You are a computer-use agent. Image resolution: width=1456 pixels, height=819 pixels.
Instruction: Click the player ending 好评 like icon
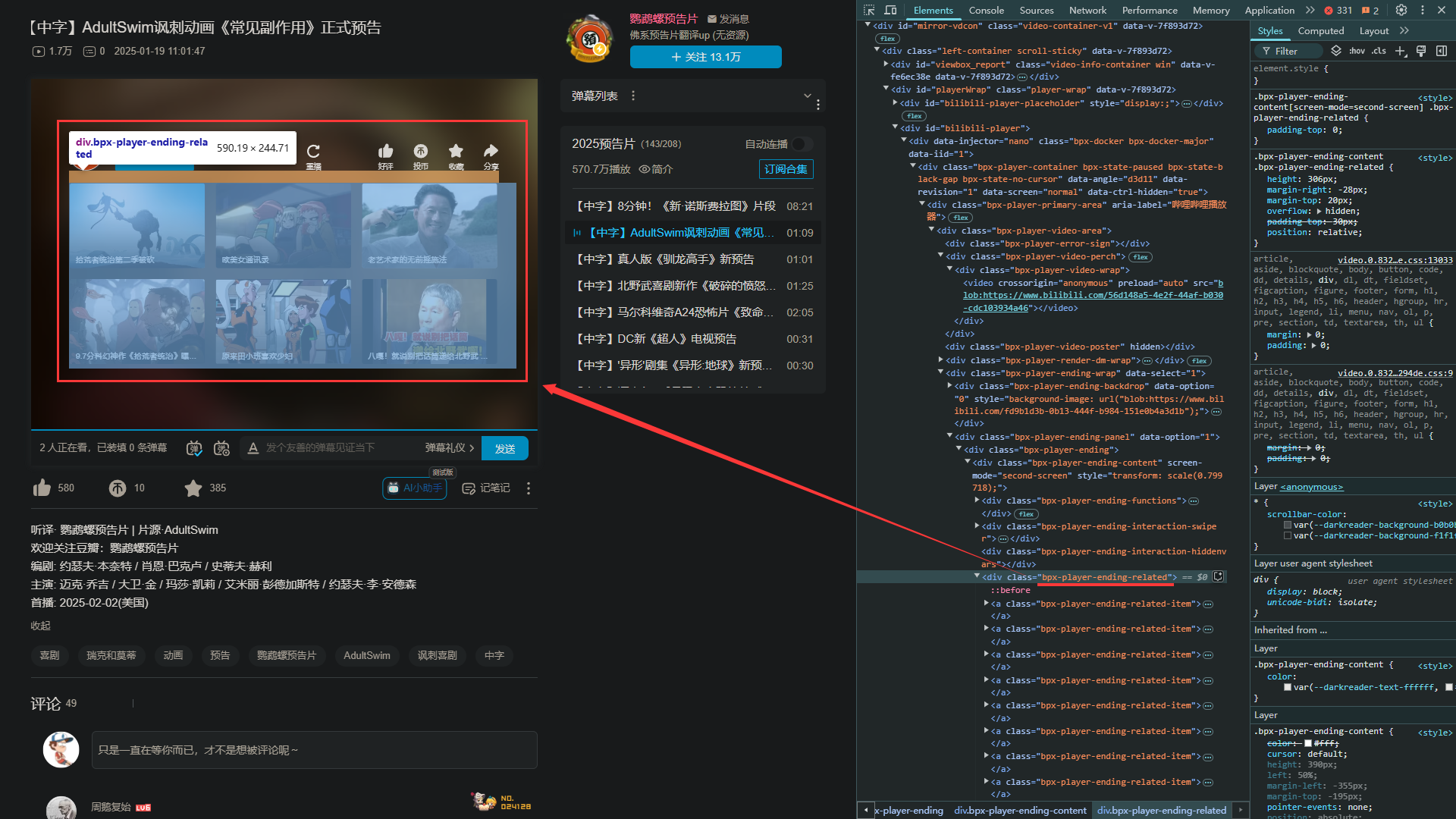(x=385, y=155)
